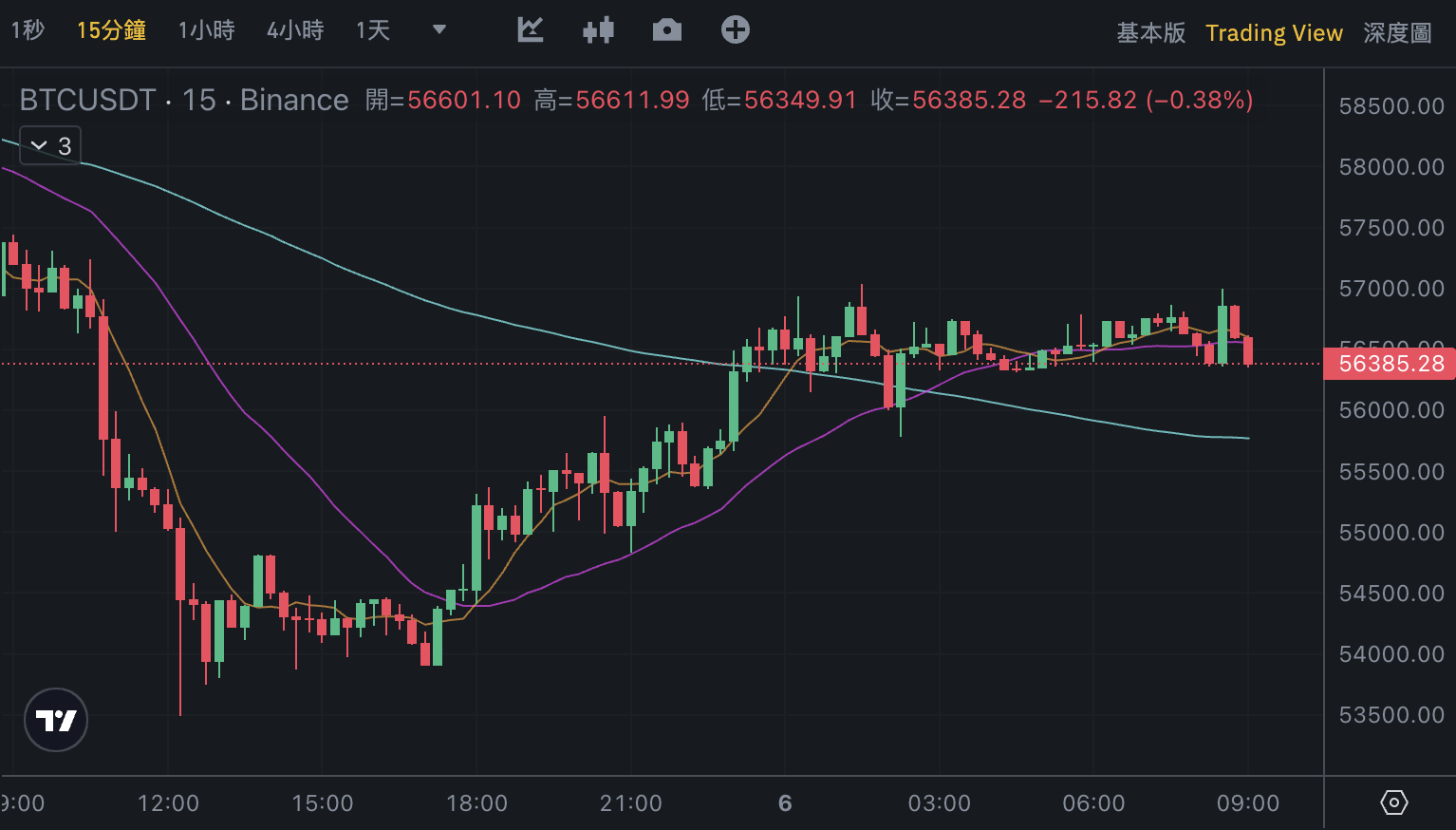
Task: Open chart settings hexagon icon
Action: 1393,802
